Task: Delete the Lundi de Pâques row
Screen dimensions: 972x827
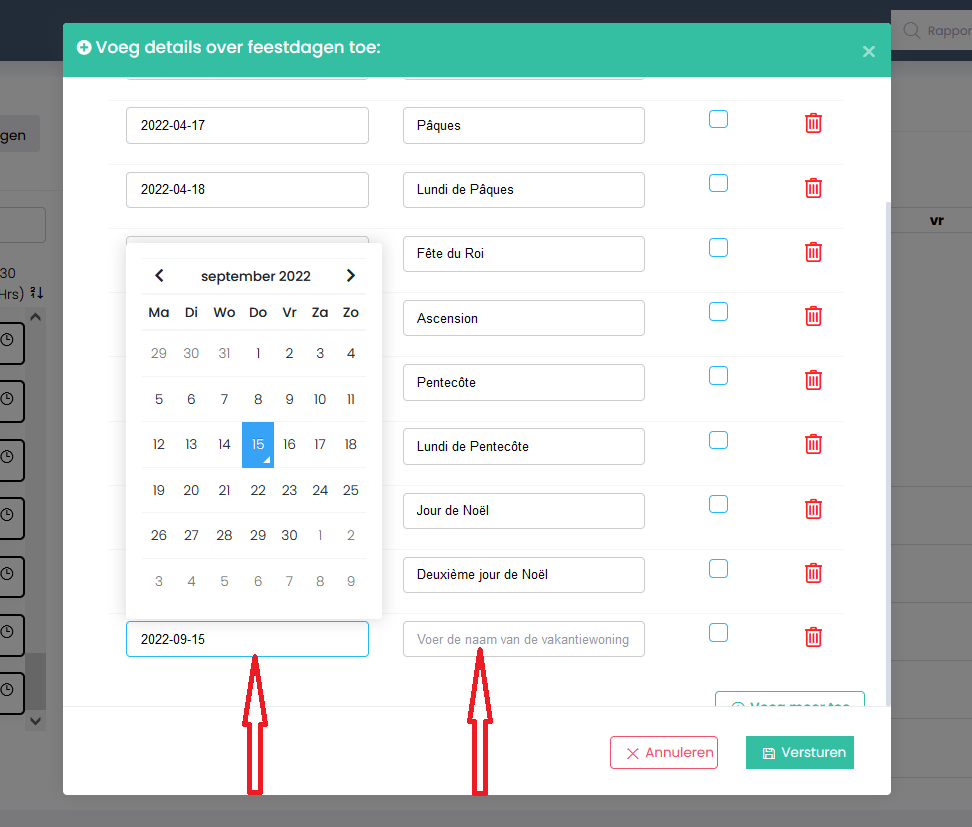Action: (x=813, y=188)
